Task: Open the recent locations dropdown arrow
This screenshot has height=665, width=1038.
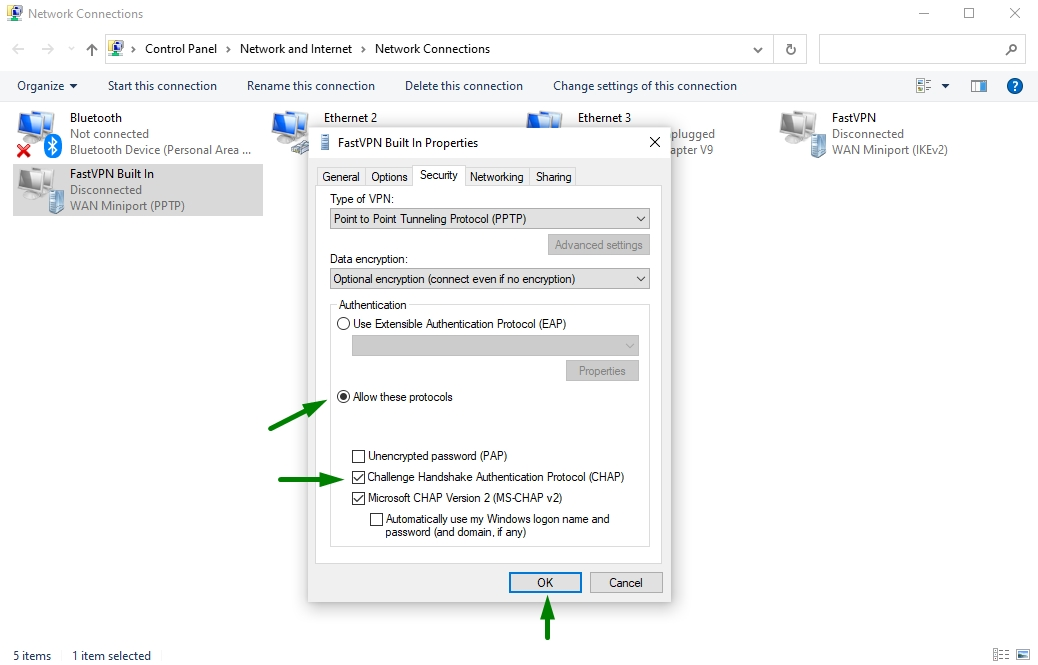Action: pos(71,49)
